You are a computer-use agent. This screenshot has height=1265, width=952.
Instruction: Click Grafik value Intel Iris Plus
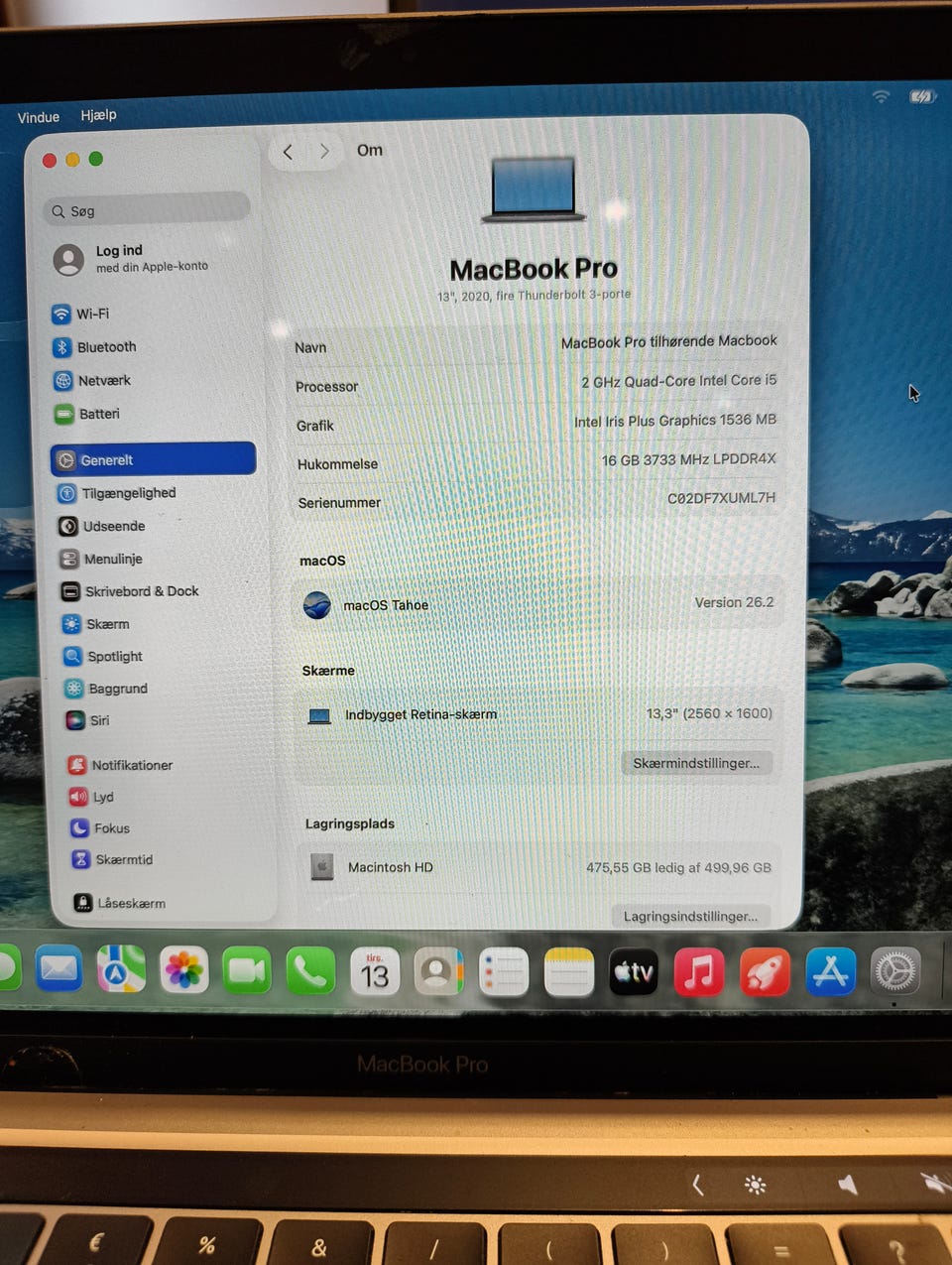pos(674,421)
